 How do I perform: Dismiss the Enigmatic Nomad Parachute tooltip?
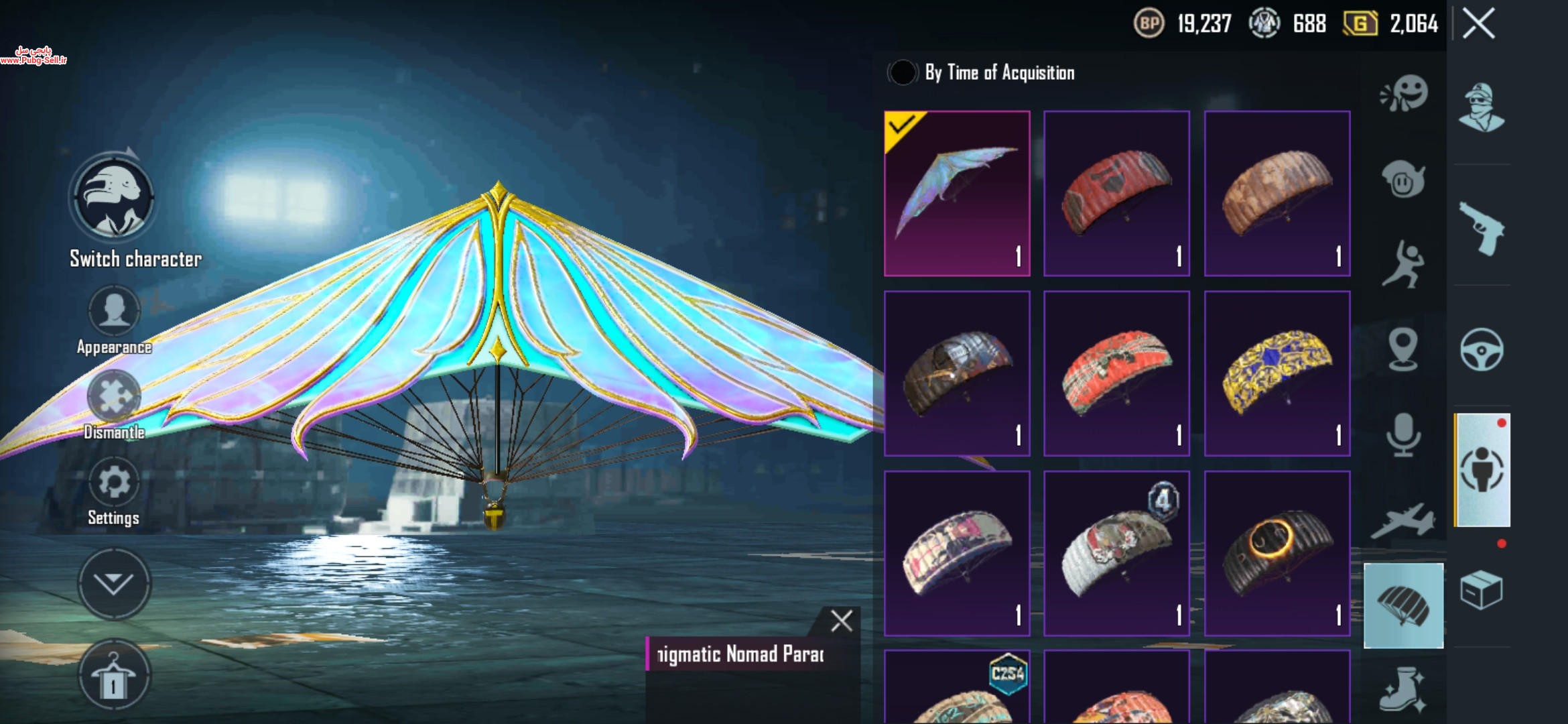point(842,621)
